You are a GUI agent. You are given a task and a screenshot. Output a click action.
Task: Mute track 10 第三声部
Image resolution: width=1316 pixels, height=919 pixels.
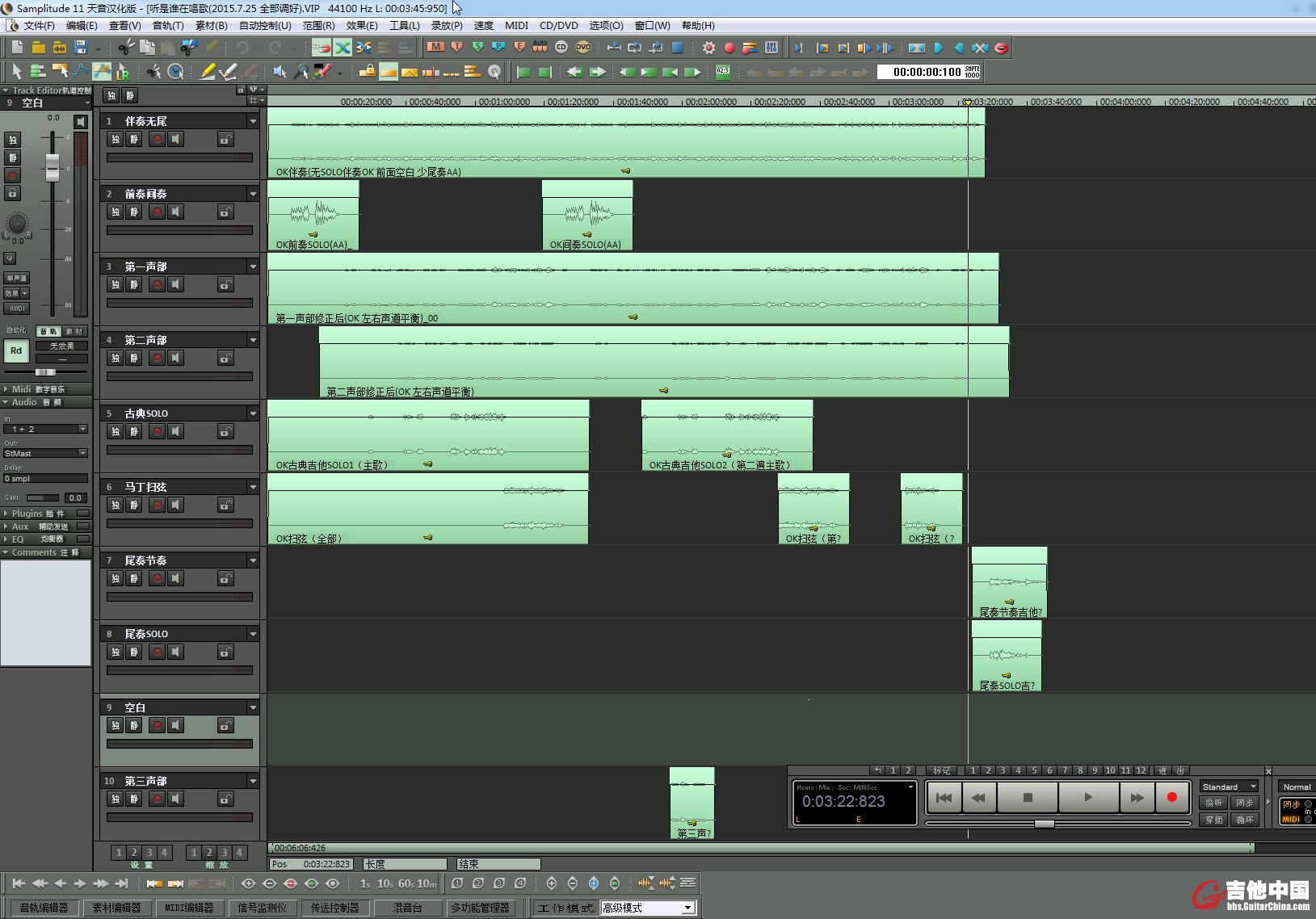click(134, 799)
